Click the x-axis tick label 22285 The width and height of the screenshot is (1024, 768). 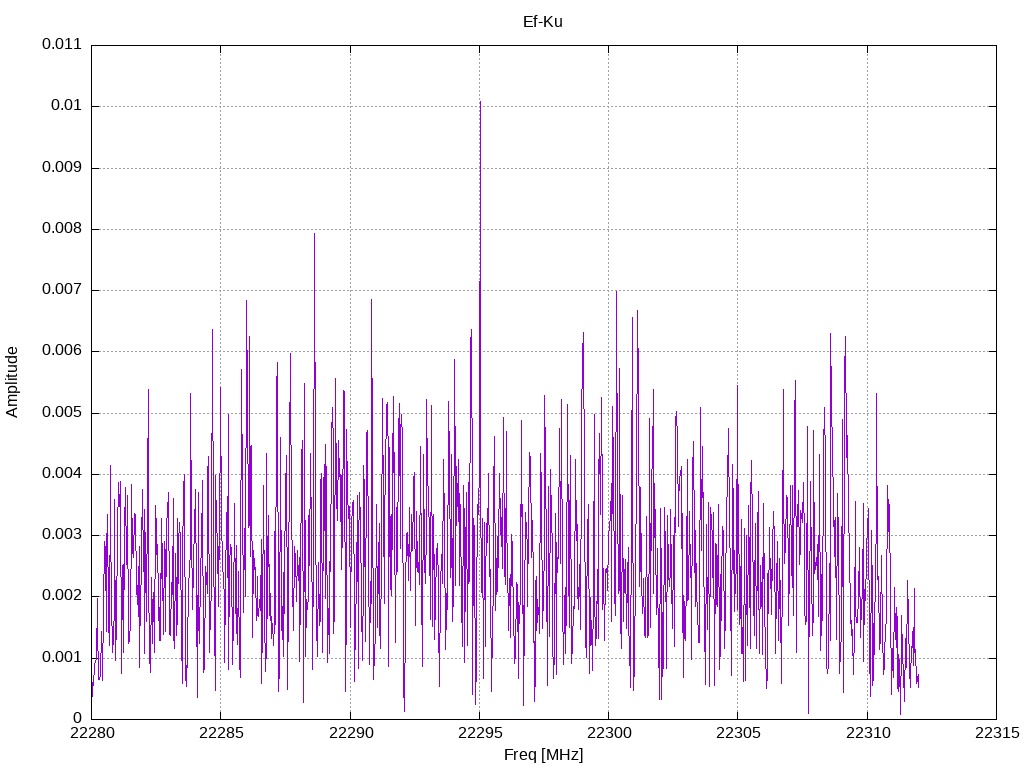point(221,733)
